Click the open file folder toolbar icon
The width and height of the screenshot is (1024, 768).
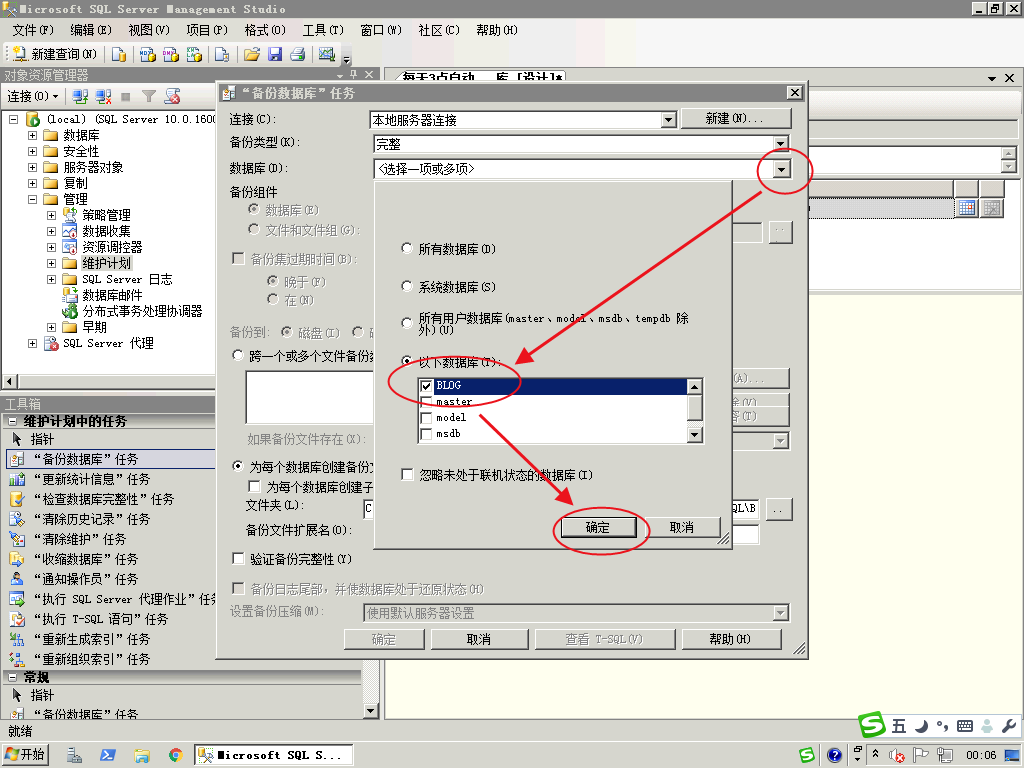coord(252,54)
